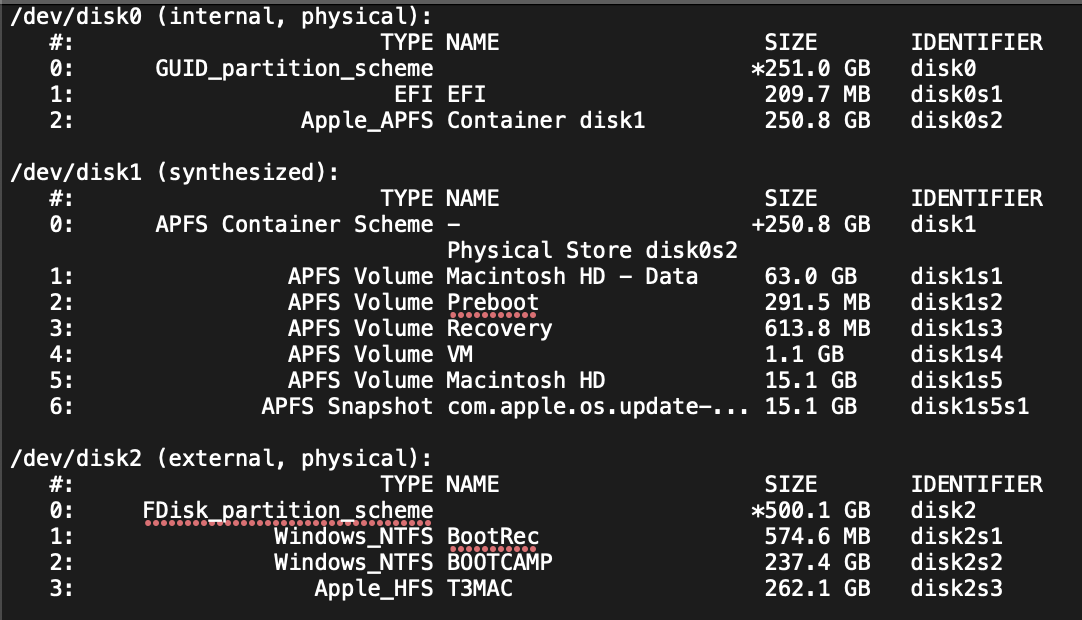The height and width of the screenshot is (620, 1082).
Task: Click the SIZE column header under /dev/disk1
Action: click(791, 199)
